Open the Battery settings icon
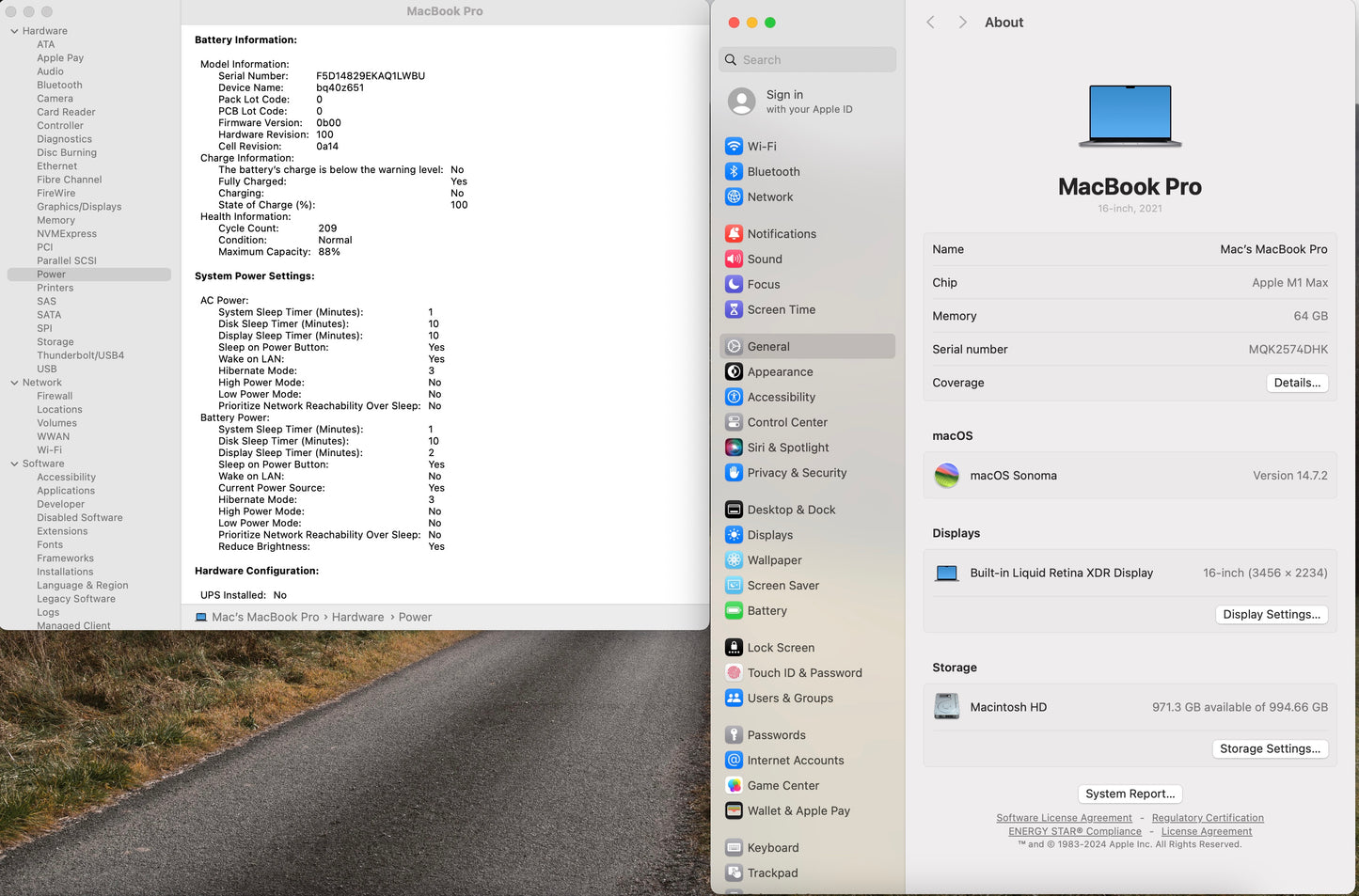Screen dimensions: 1359x896 (x=734, y=611)
